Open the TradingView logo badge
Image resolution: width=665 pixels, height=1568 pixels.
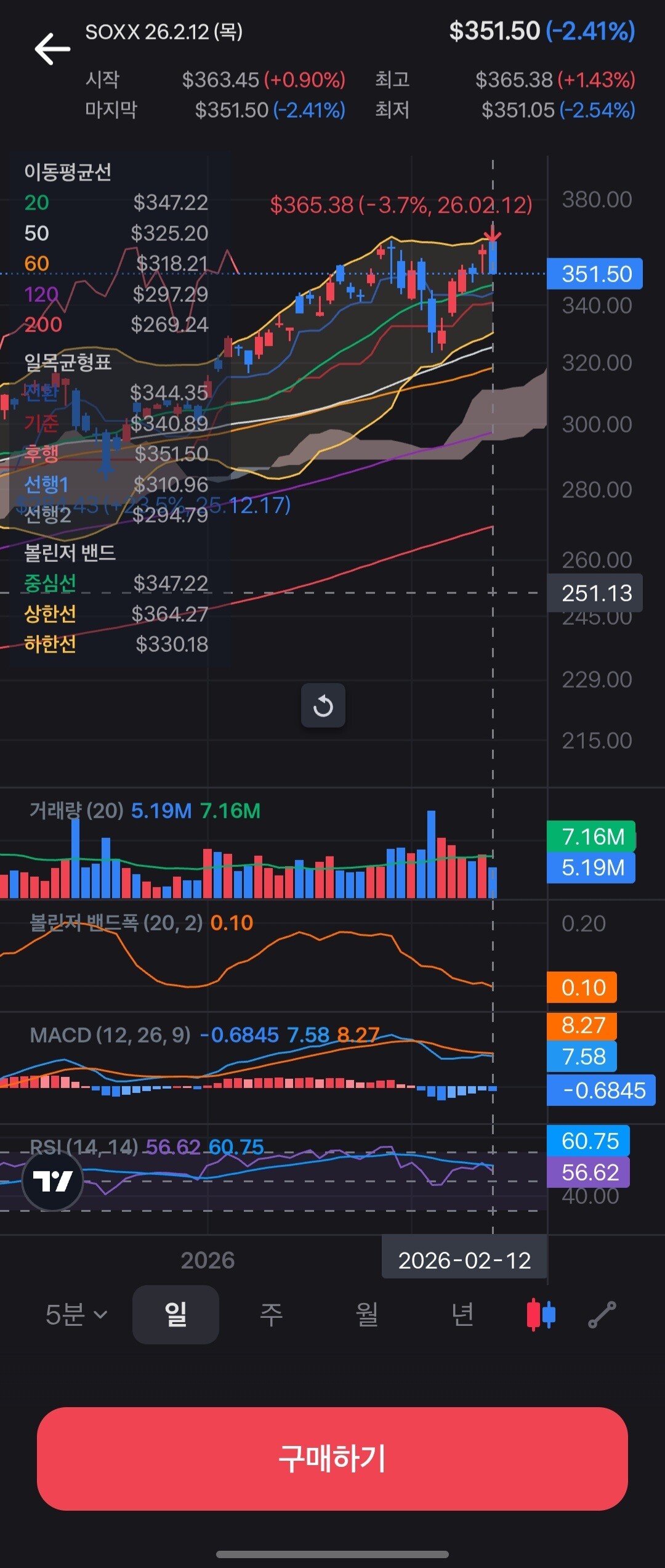tap(52, 1181)
